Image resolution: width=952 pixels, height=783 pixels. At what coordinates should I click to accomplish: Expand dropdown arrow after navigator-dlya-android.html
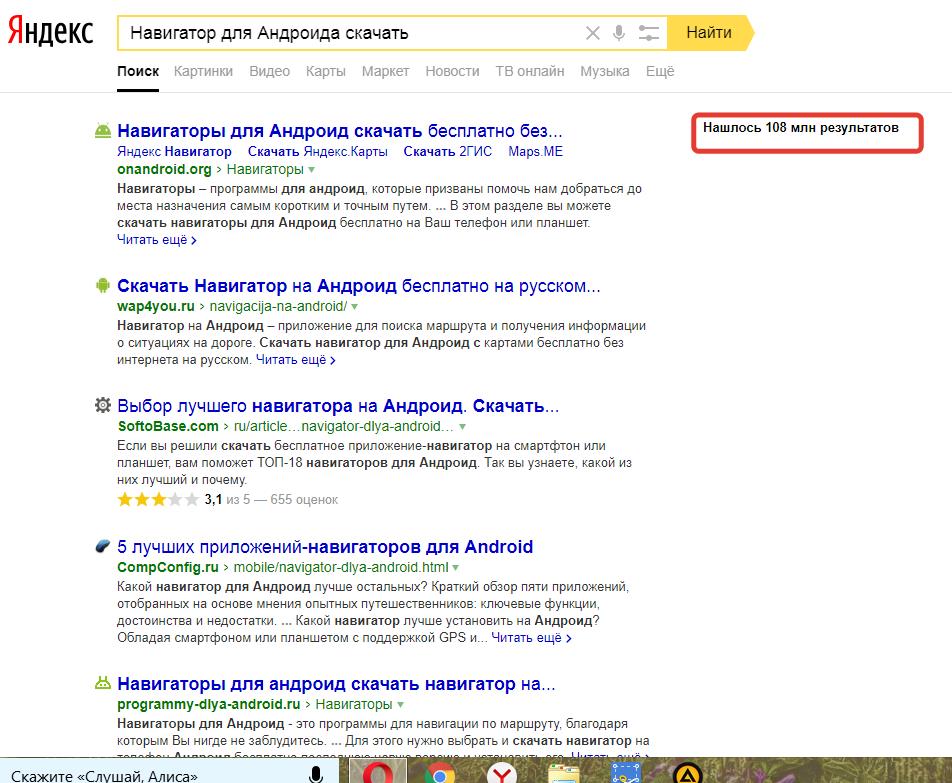(455, 568)
